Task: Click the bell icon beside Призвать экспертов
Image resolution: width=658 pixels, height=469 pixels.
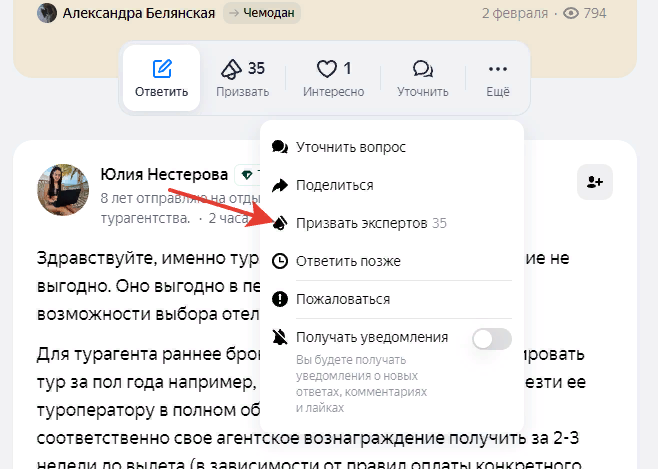Action: pos(280,223)
